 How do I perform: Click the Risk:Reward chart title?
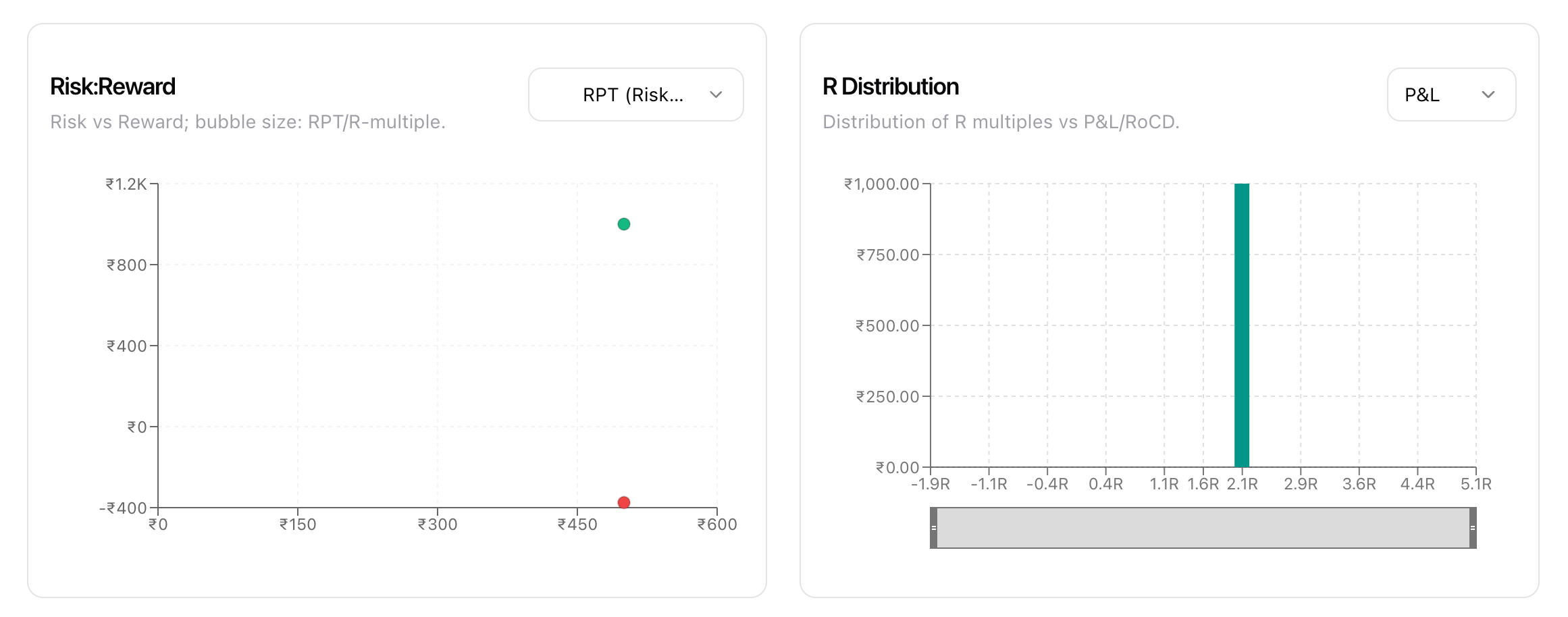pyautogui.click(x=113, y=86)
